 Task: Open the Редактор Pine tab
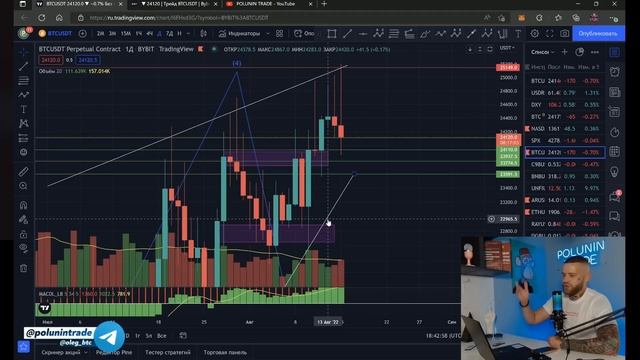tap(114, 352)
